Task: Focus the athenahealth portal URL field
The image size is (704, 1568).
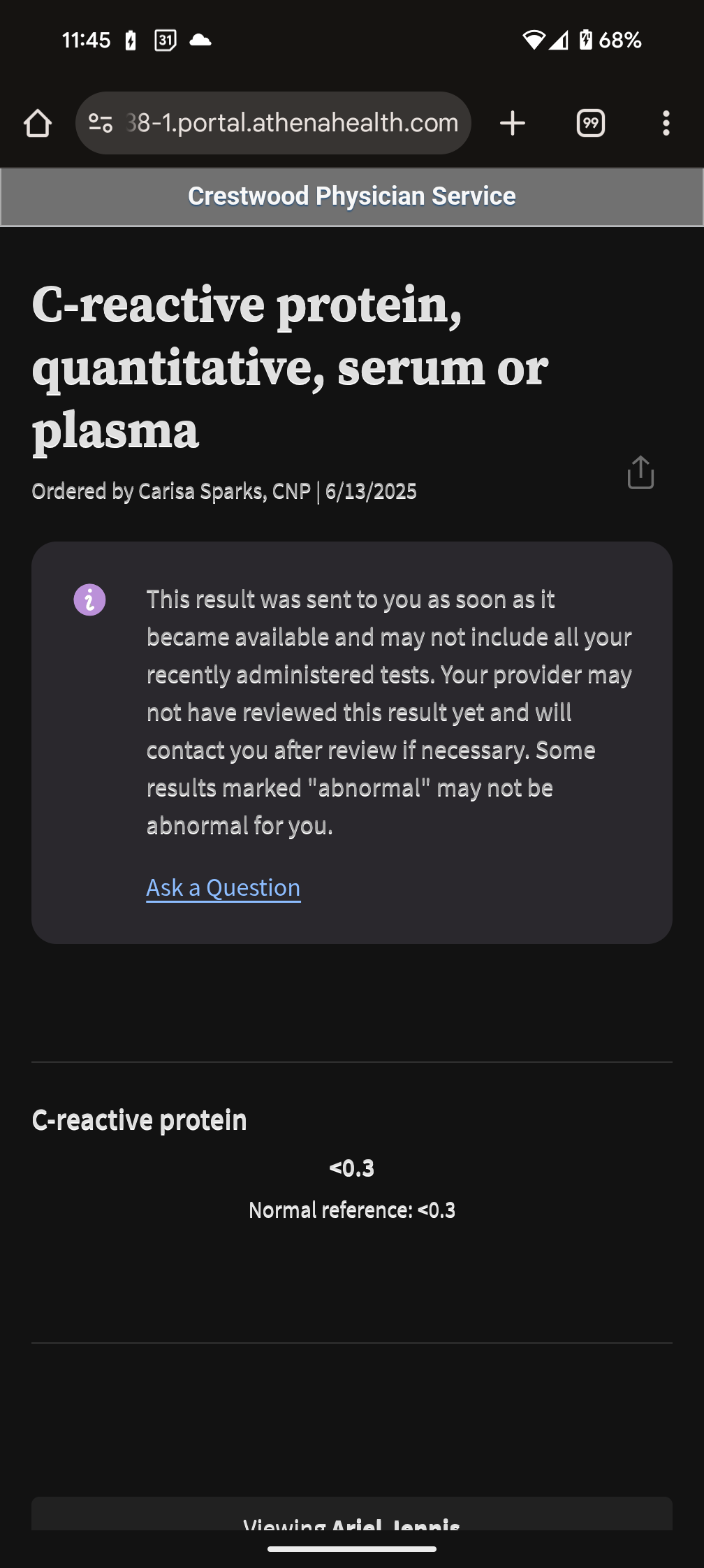Action: pos(292,124)
